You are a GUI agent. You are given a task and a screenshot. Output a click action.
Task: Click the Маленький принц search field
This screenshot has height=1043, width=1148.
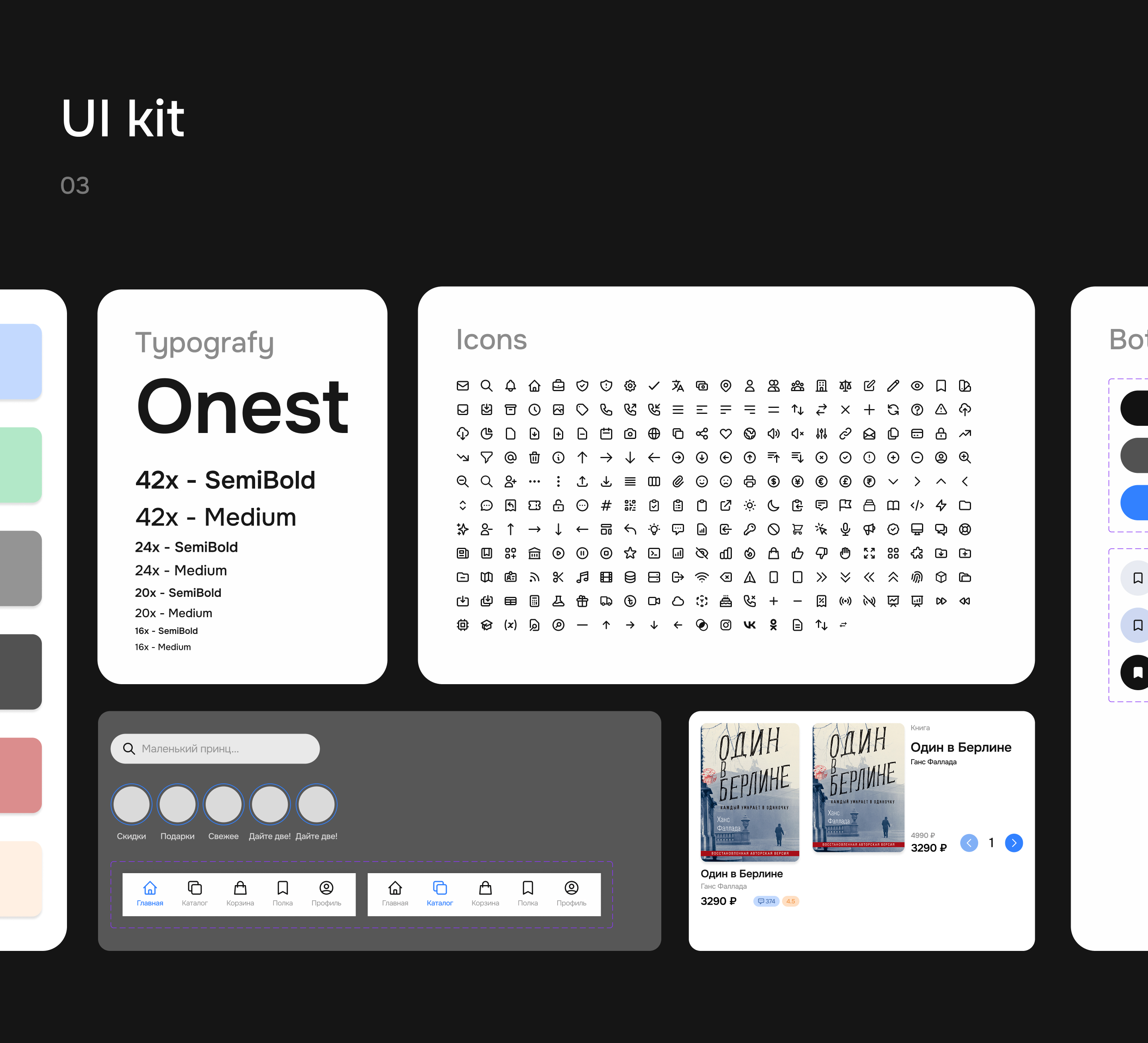click(x=215, y=748)
